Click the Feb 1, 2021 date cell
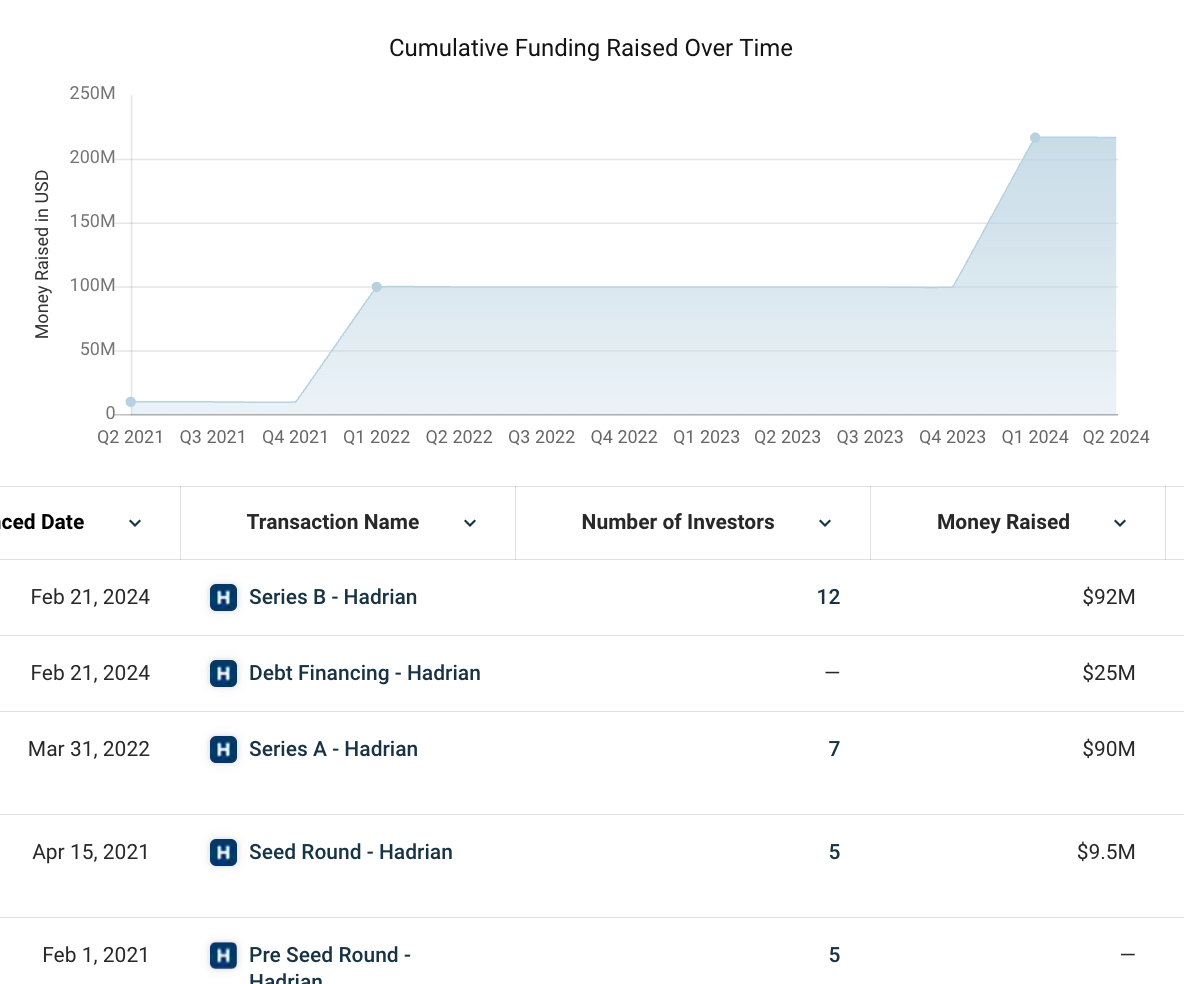Image resolution: width=1184 pixels, height=984 pixels. [96, 955]
